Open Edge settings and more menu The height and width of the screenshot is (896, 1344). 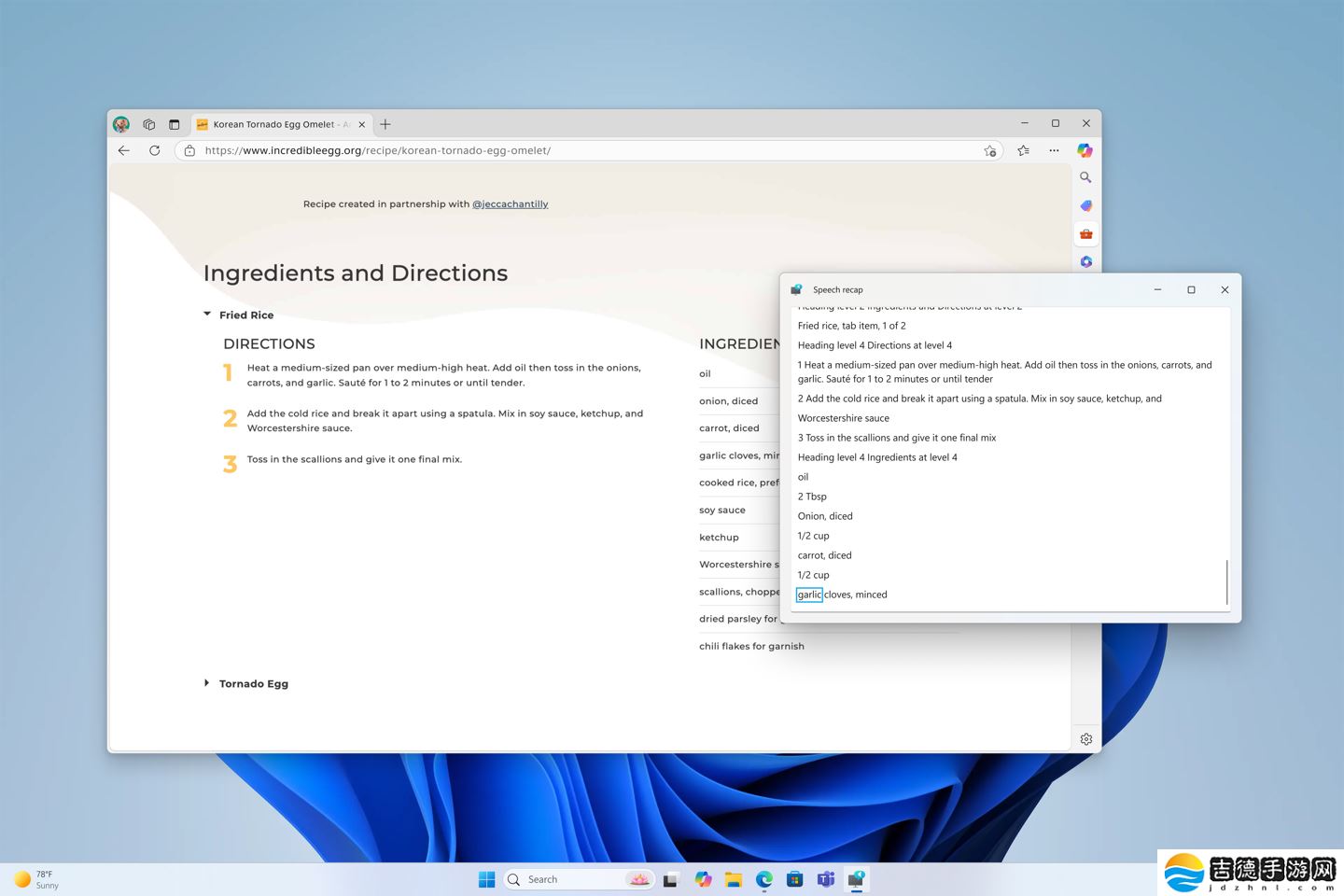point(1054,150)
